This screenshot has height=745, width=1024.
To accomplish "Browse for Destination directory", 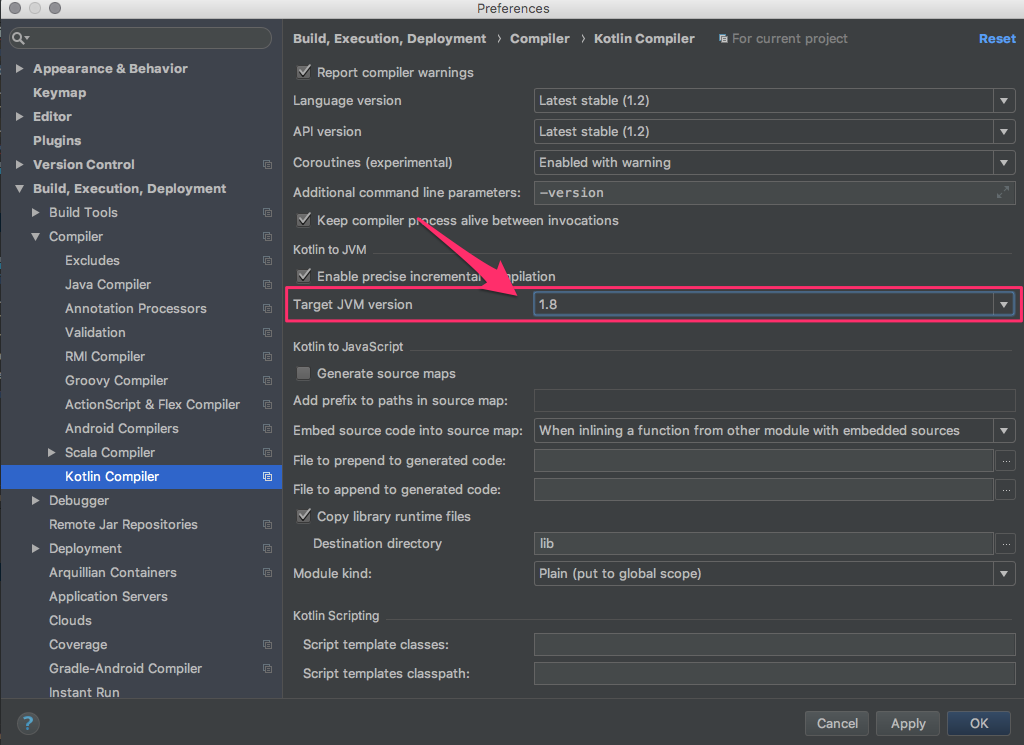I will [1006, 543].
